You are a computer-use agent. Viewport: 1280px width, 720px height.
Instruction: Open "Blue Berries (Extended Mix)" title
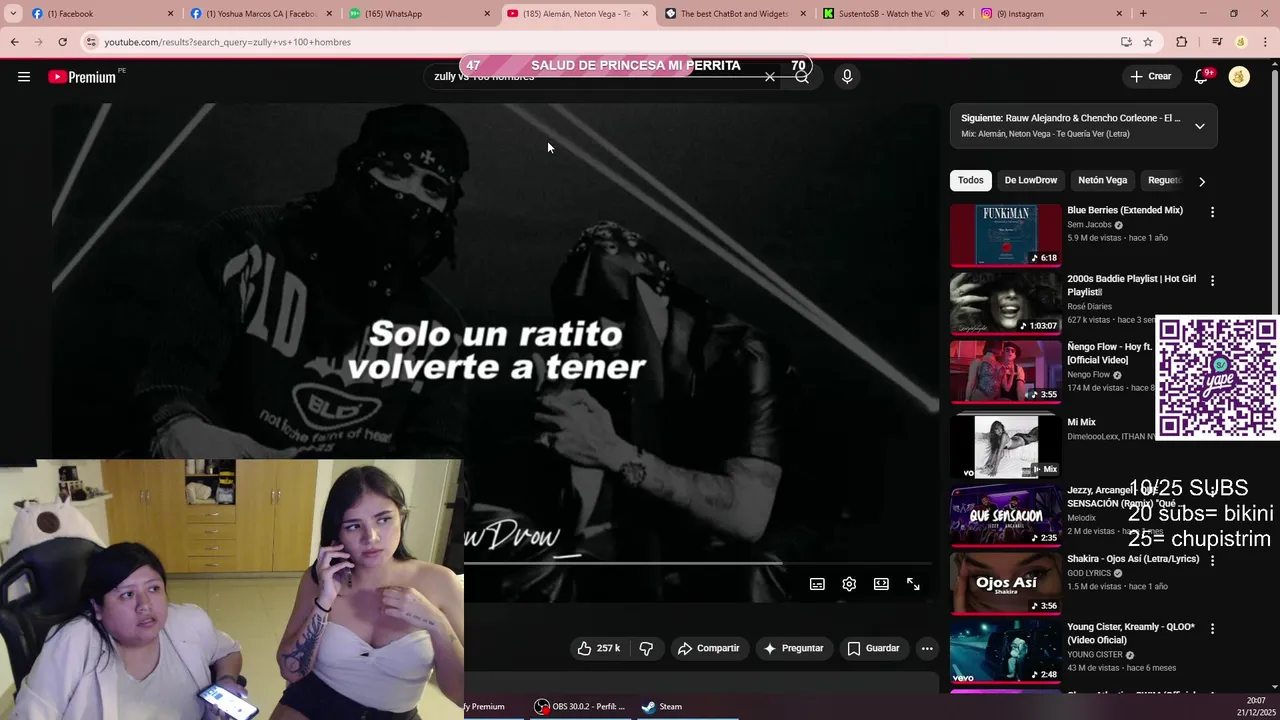pyautogui.click(x=1125, y=210)
